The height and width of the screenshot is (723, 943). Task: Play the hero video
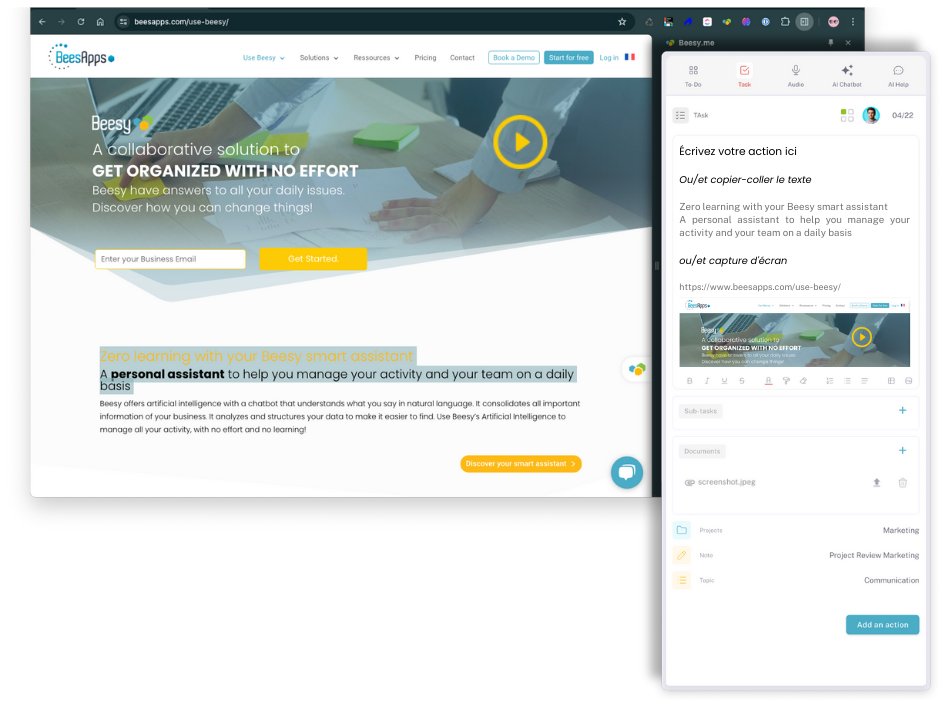(x=520, y=142)
